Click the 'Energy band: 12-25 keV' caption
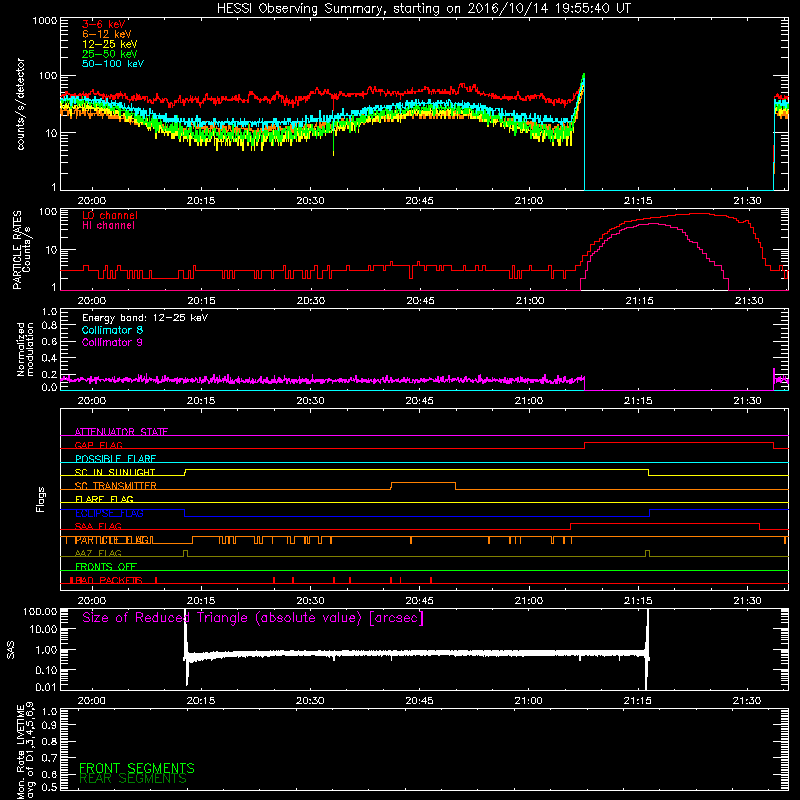This screenshot has height=800, width=800. tap(145, 318)
